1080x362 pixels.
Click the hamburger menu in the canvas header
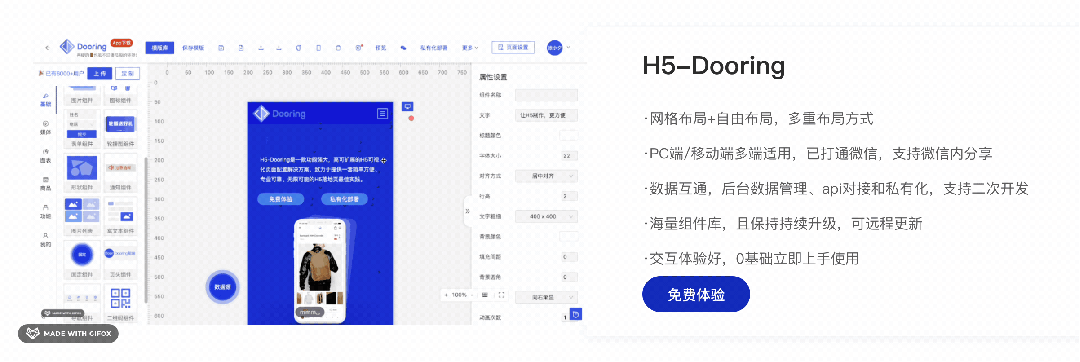click(x=382, y=114)
